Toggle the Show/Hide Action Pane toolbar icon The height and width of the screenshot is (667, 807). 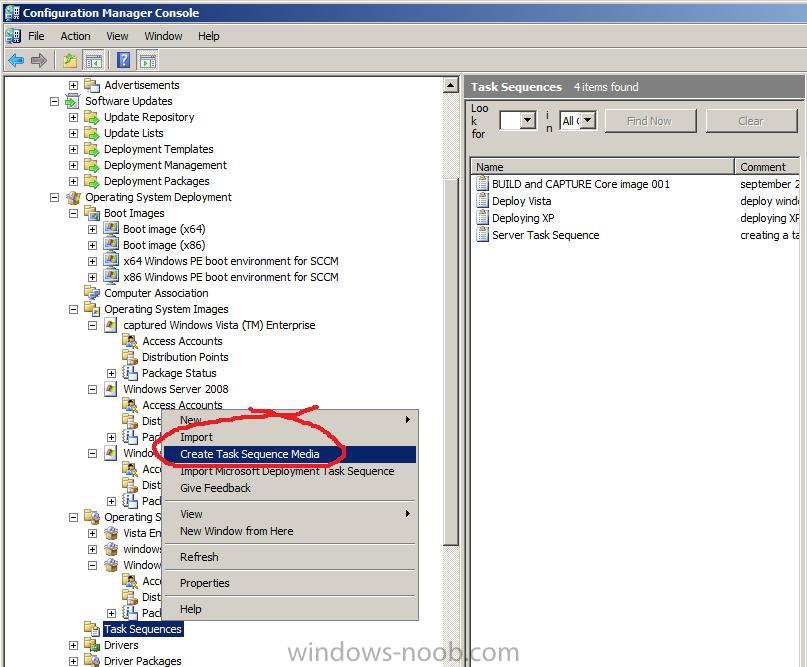[148, 61]
